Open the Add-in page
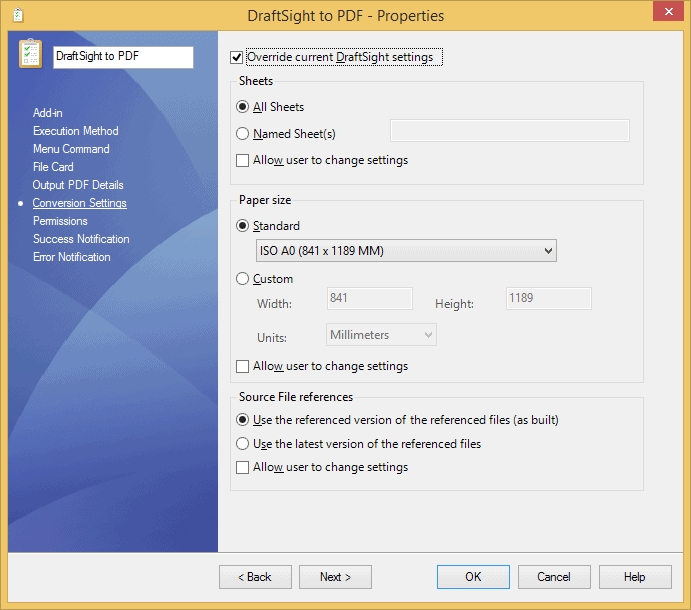 [48, 113]
